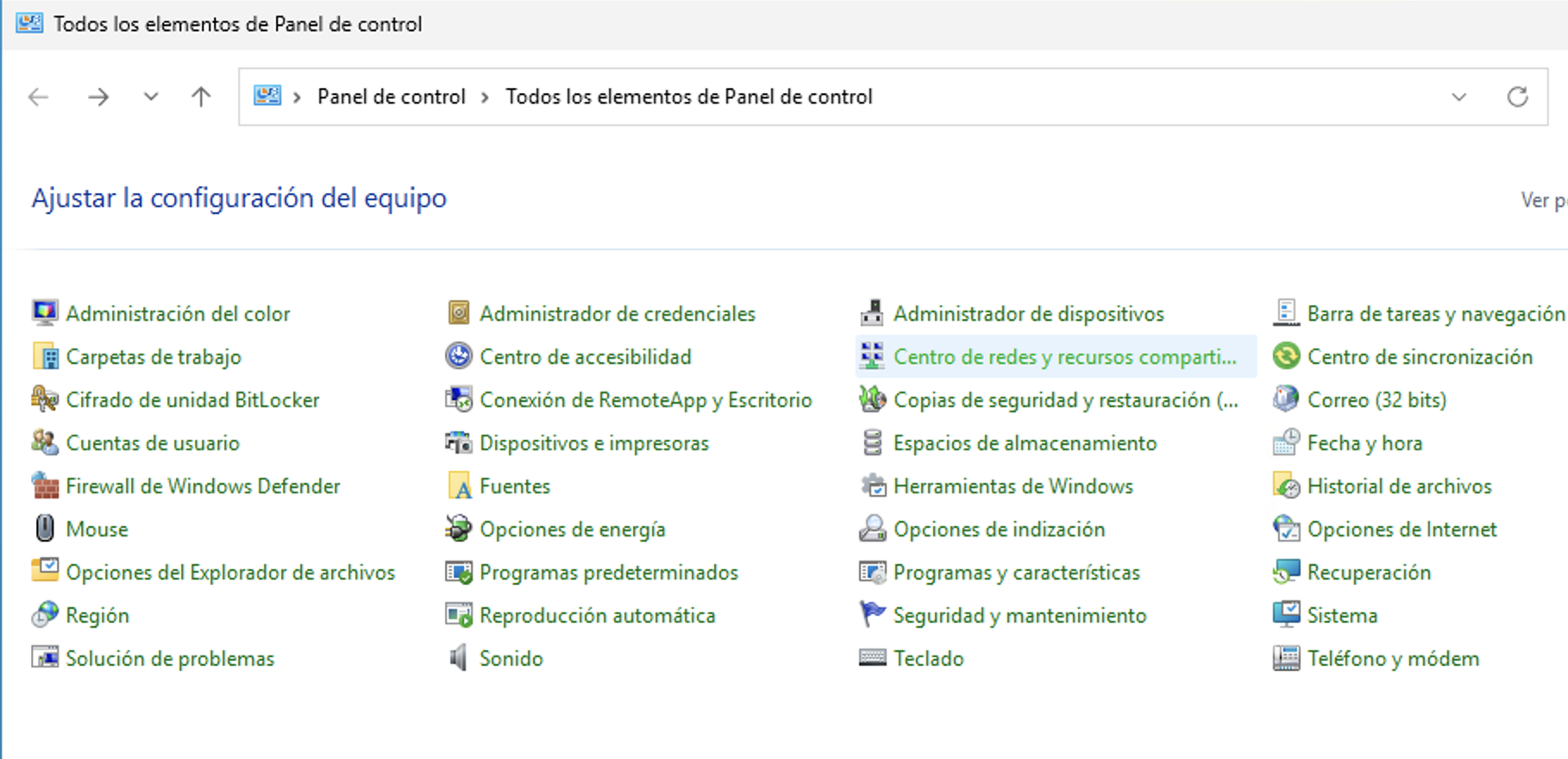Viewport: 1568px width, 759px height.
Task: Open Reproducción automática link
Action: click(597, 615)
